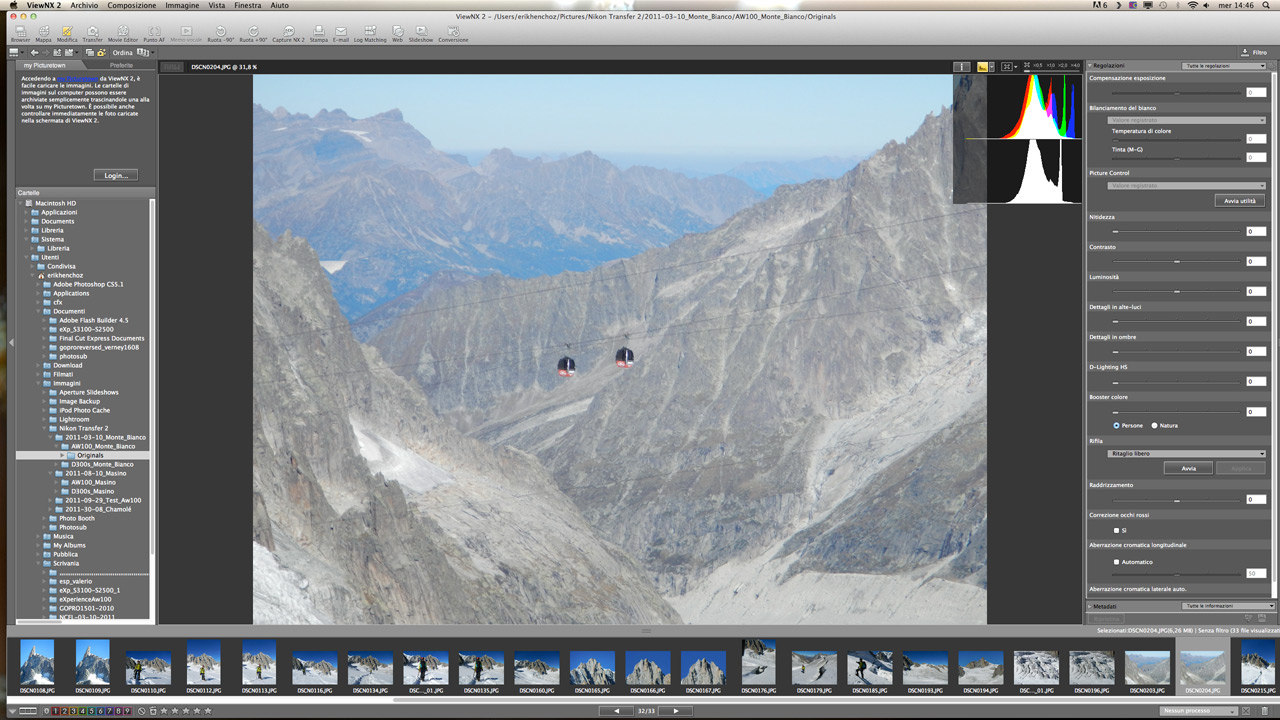
Task: Open the Ritaglio libero crop dropdown
Action: [x=1187, y=453]
